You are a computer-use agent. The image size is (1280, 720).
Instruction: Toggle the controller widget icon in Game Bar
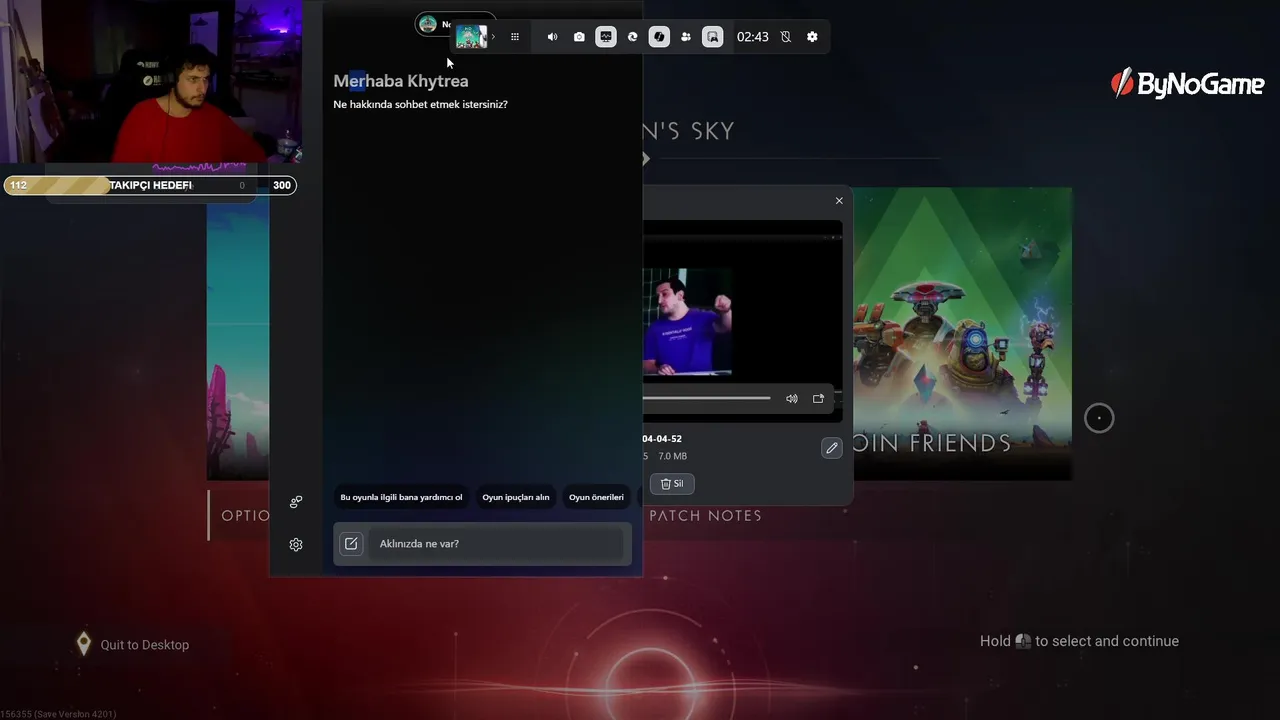coord(713,37)
